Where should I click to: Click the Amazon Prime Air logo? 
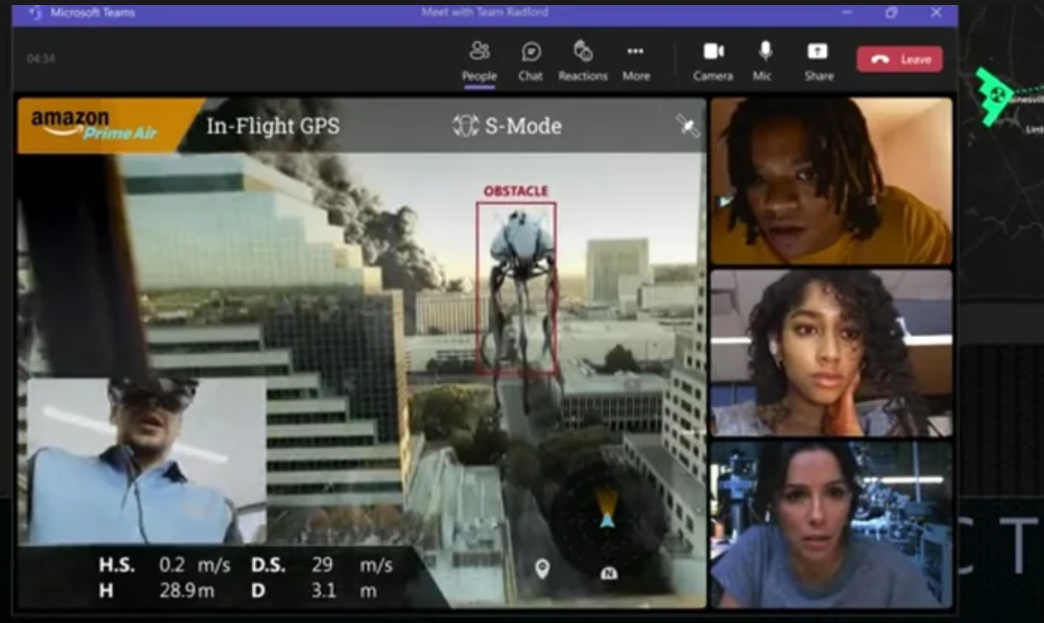[95, 125]
